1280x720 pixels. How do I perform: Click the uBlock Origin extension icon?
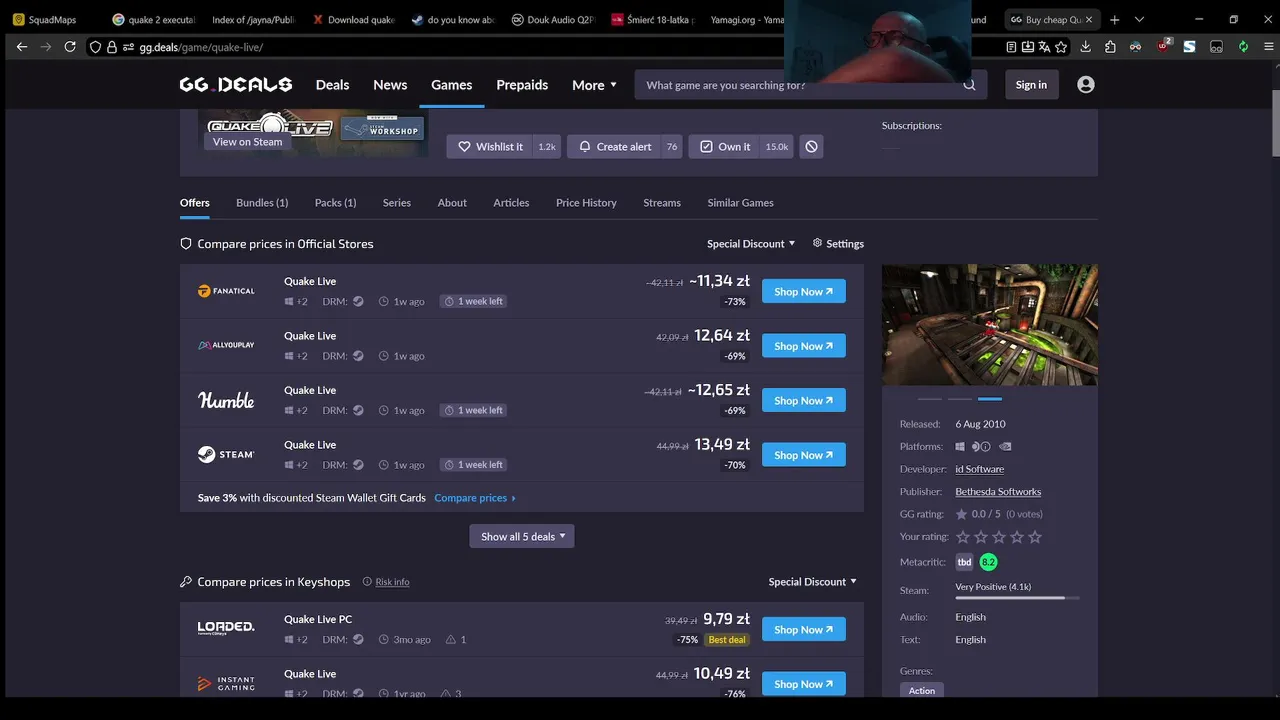point(1163,46)
